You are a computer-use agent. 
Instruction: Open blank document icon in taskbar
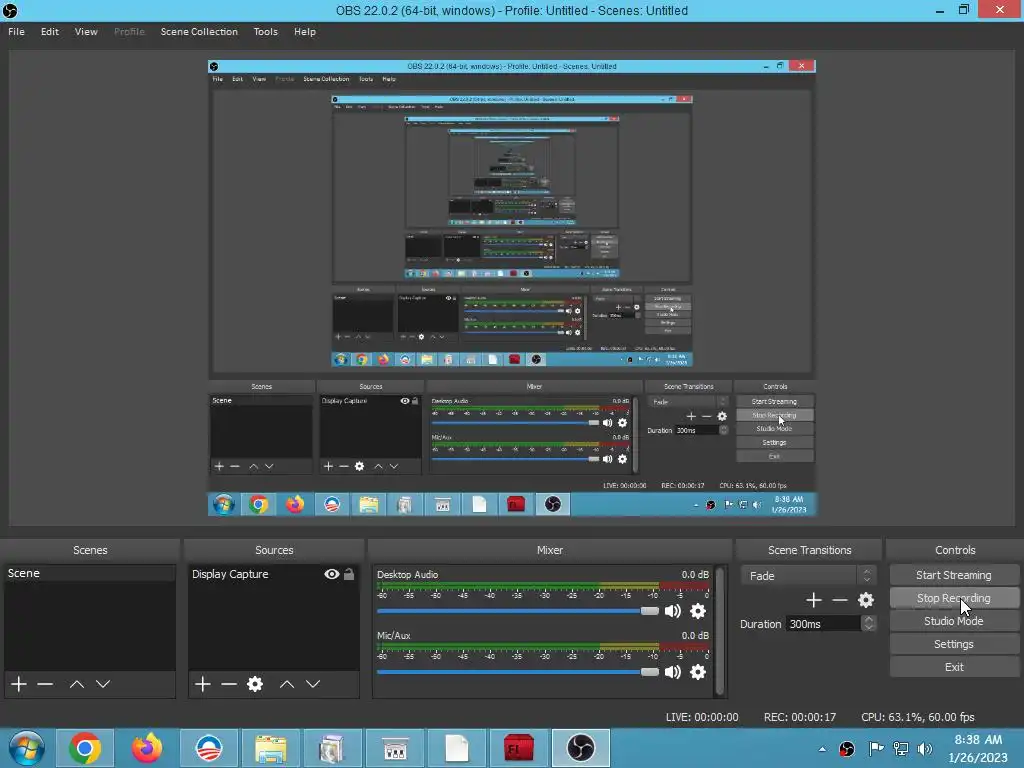point(456,748)
